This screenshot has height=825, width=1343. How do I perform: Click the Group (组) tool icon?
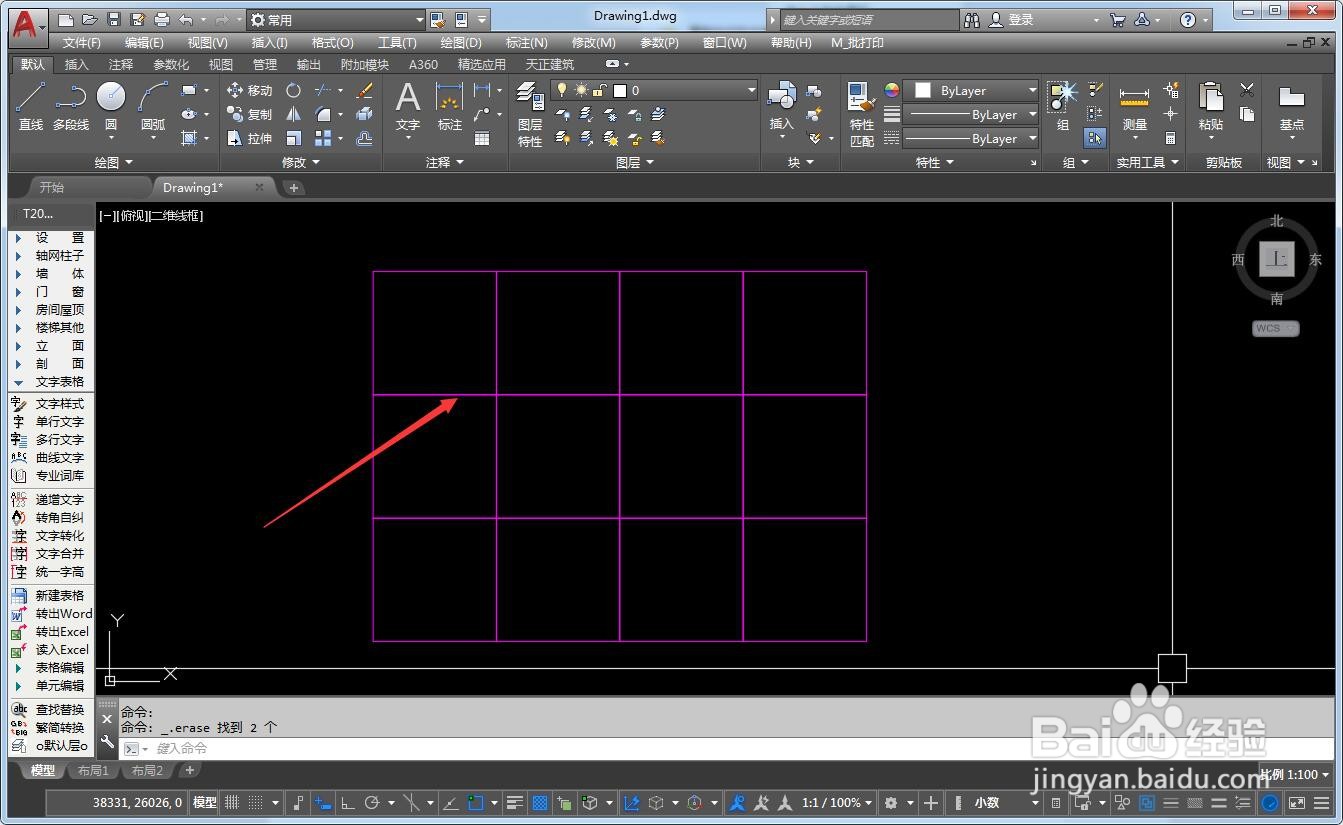[x=1062, y=106]
